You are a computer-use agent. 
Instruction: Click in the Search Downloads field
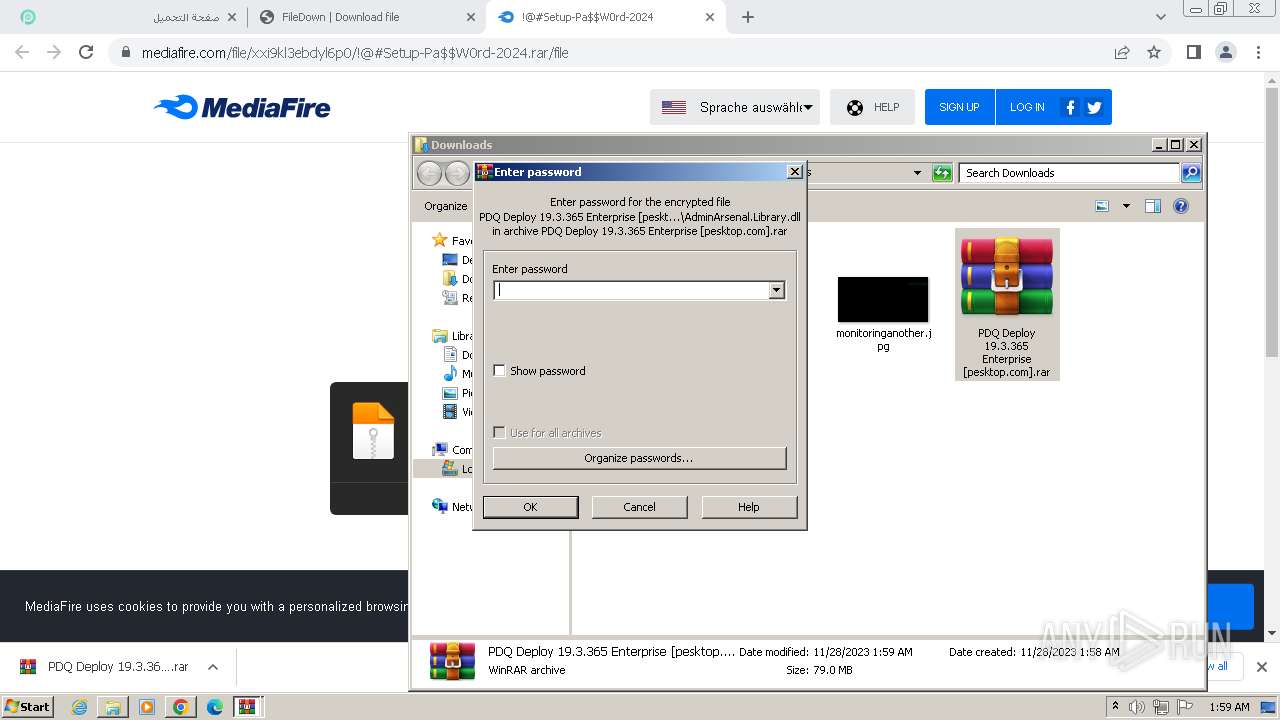(1068, 173)
